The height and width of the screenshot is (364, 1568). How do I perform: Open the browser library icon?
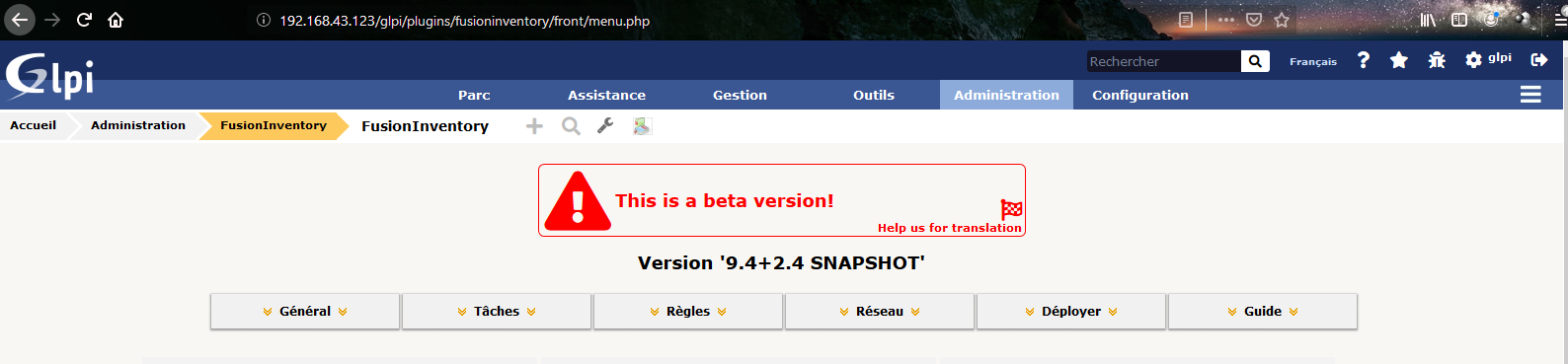click(x=1428, y=20)
